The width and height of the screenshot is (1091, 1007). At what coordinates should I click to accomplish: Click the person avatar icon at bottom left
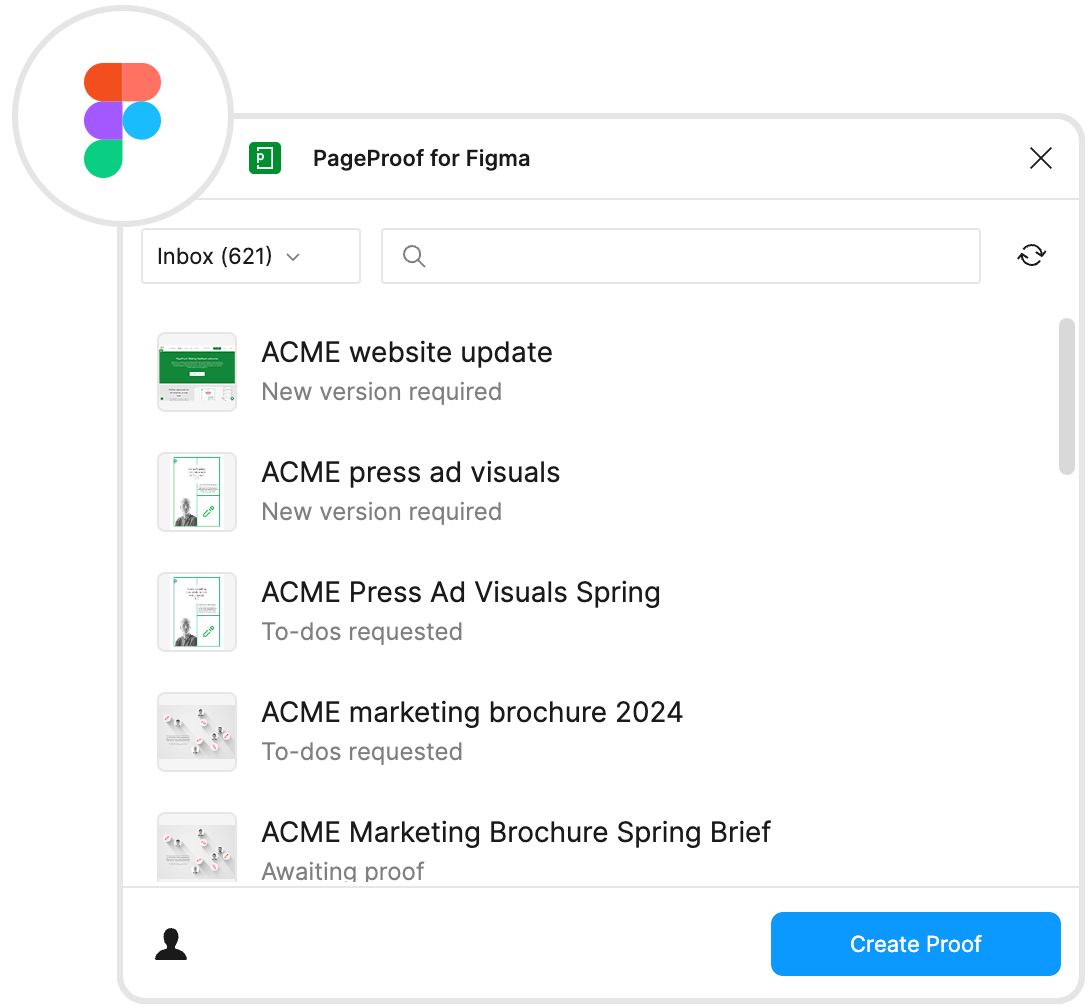[171, 943]
